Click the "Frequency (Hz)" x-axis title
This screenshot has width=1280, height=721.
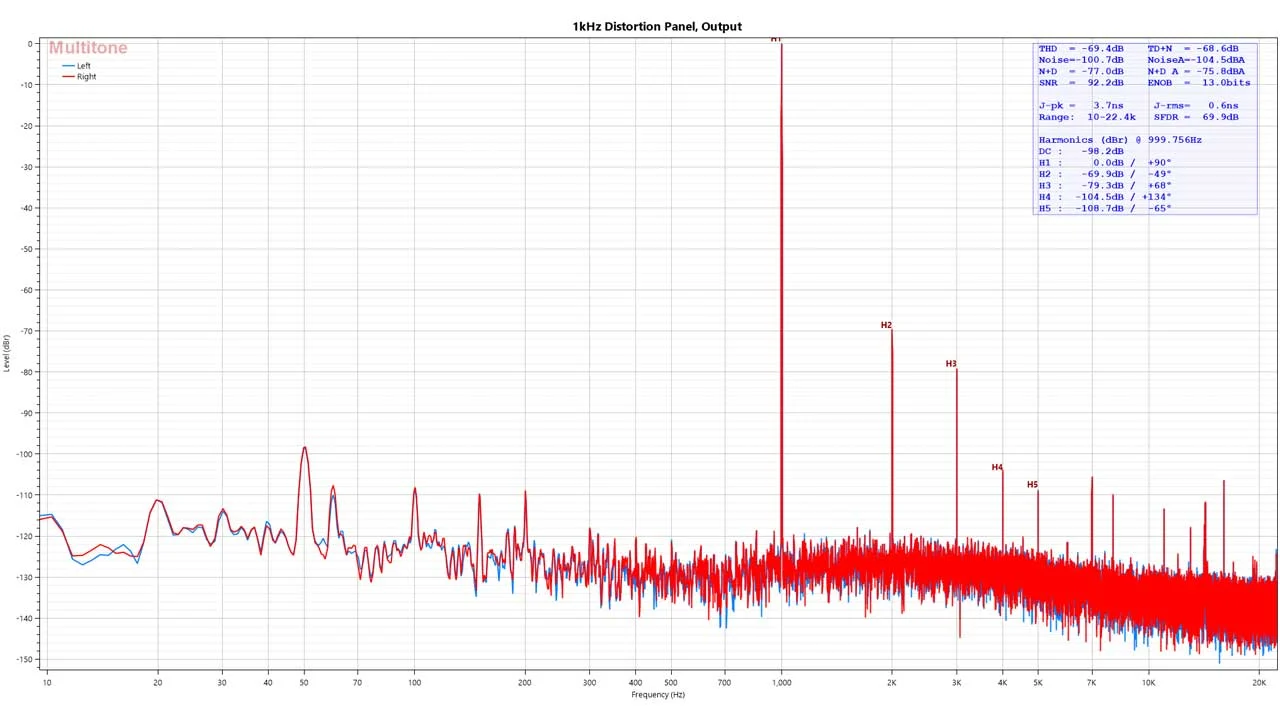pos(658,695)
